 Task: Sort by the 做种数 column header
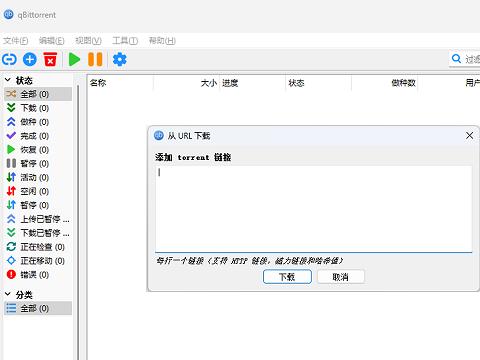(x=385, y=83)
